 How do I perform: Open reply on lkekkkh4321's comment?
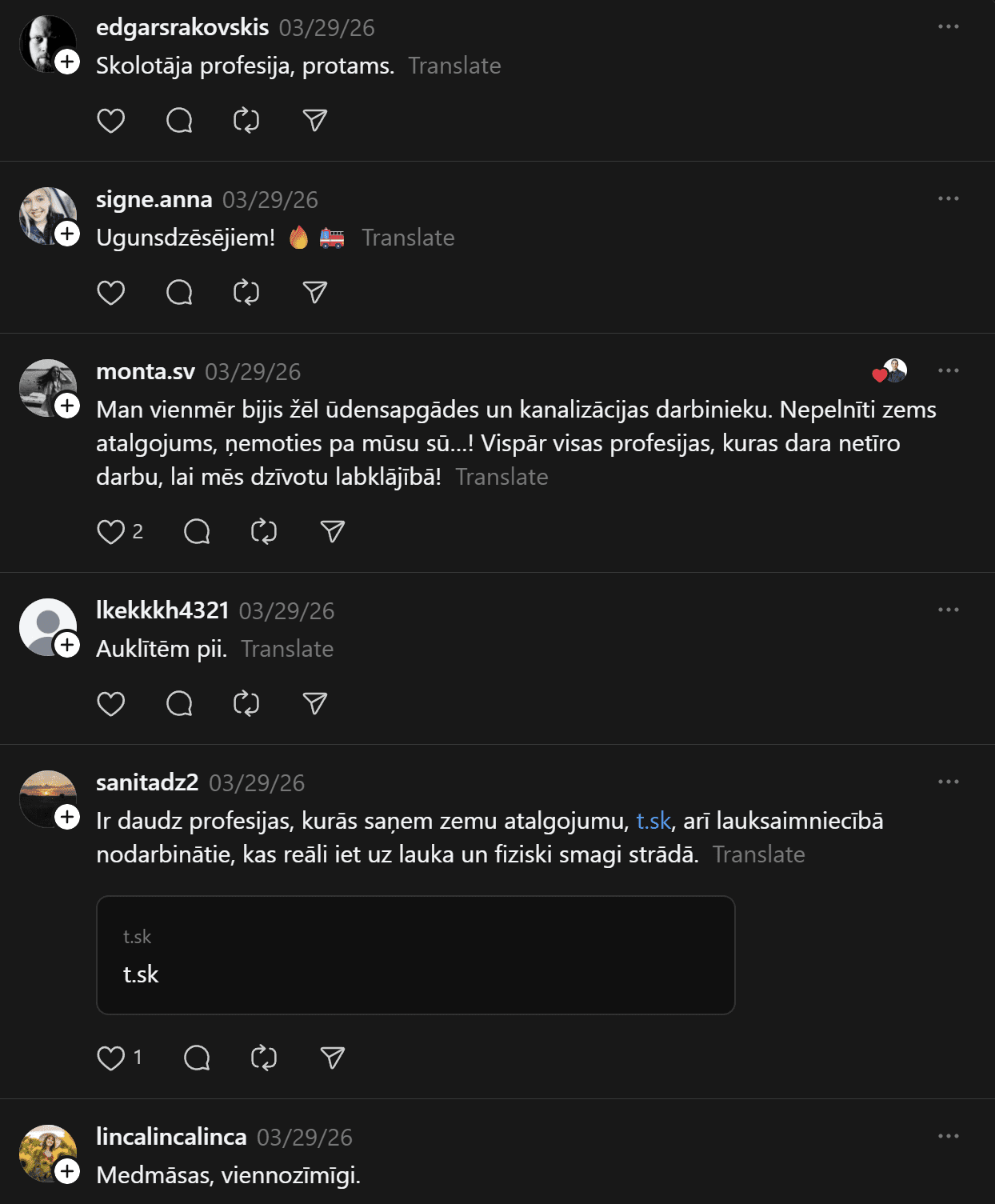pyautogui.click(x=179, y=704)
